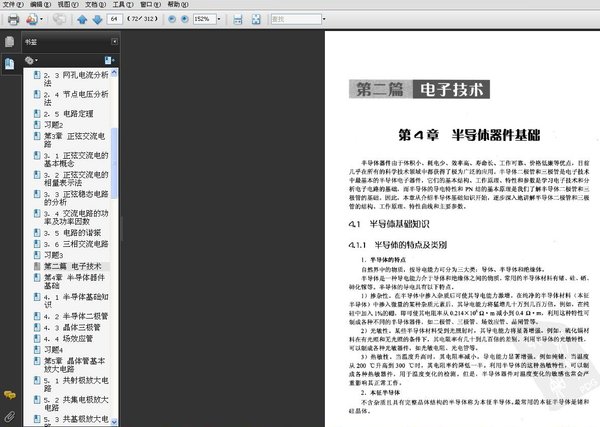Screen dimensions: 600x427
Task: Open bookmark 3.6 三相交流电路
Action: pos(76,244)
